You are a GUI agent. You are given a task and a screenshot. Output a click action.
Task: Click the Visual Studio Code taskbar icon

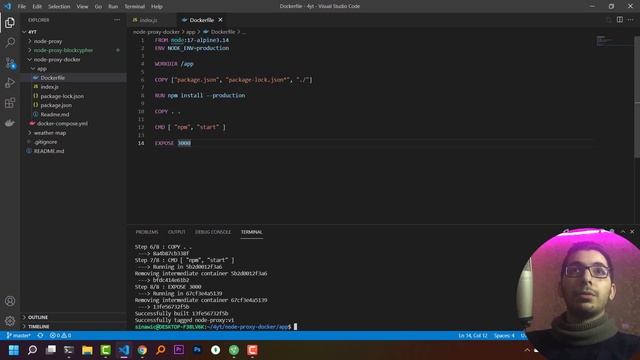[124, 350]
